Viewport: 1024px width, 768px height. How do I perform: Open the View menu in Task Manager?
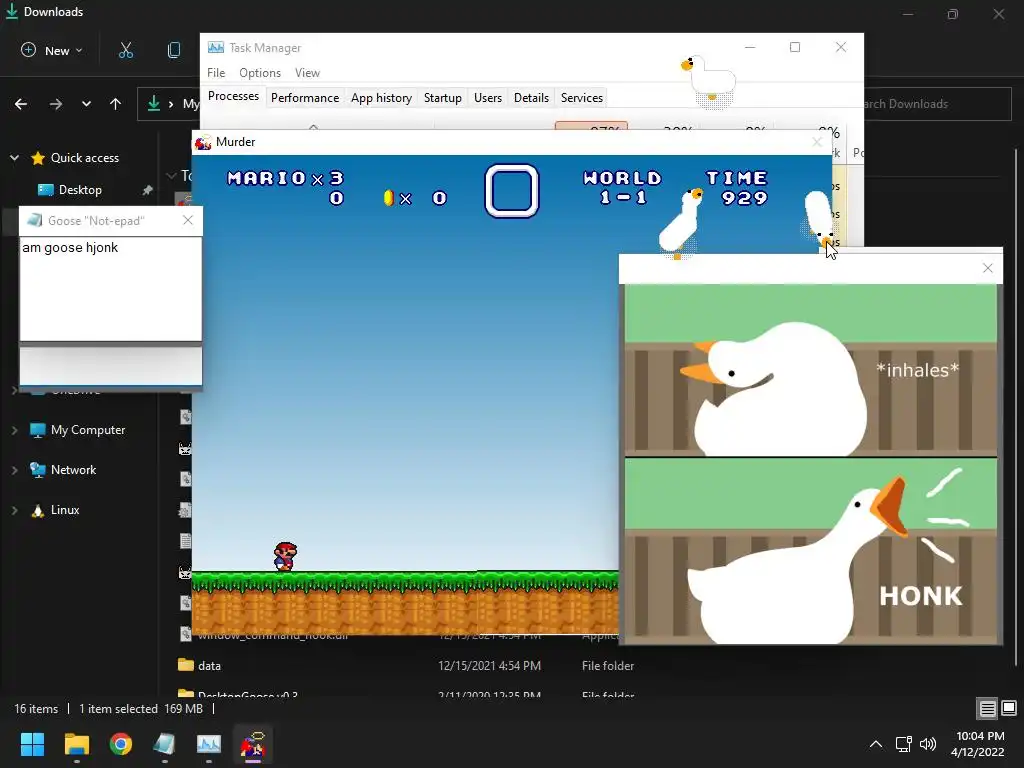307,73
